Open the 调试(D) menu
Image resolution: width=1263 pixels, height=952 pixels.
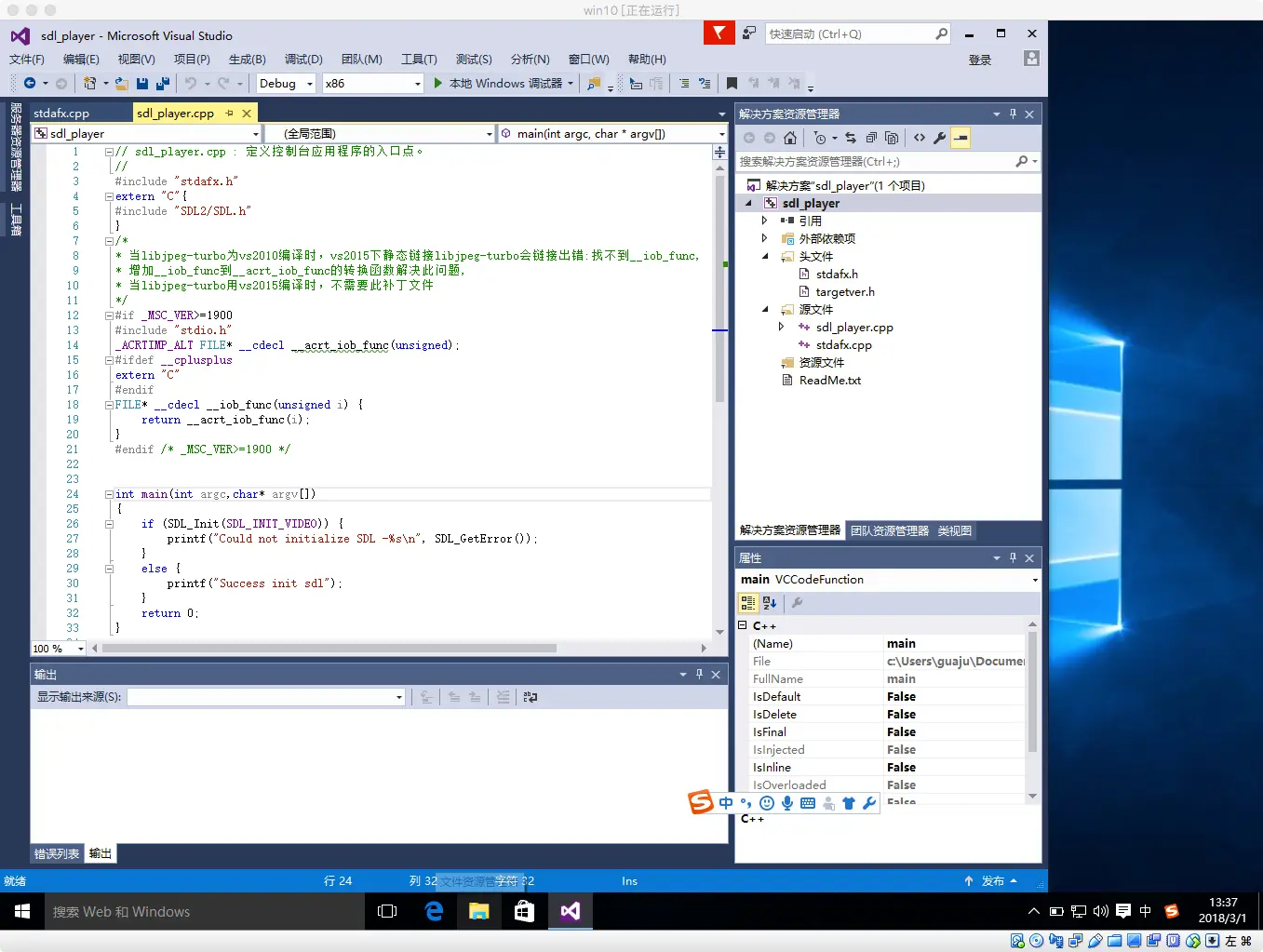pyautogui.click(x=303, y=60)
